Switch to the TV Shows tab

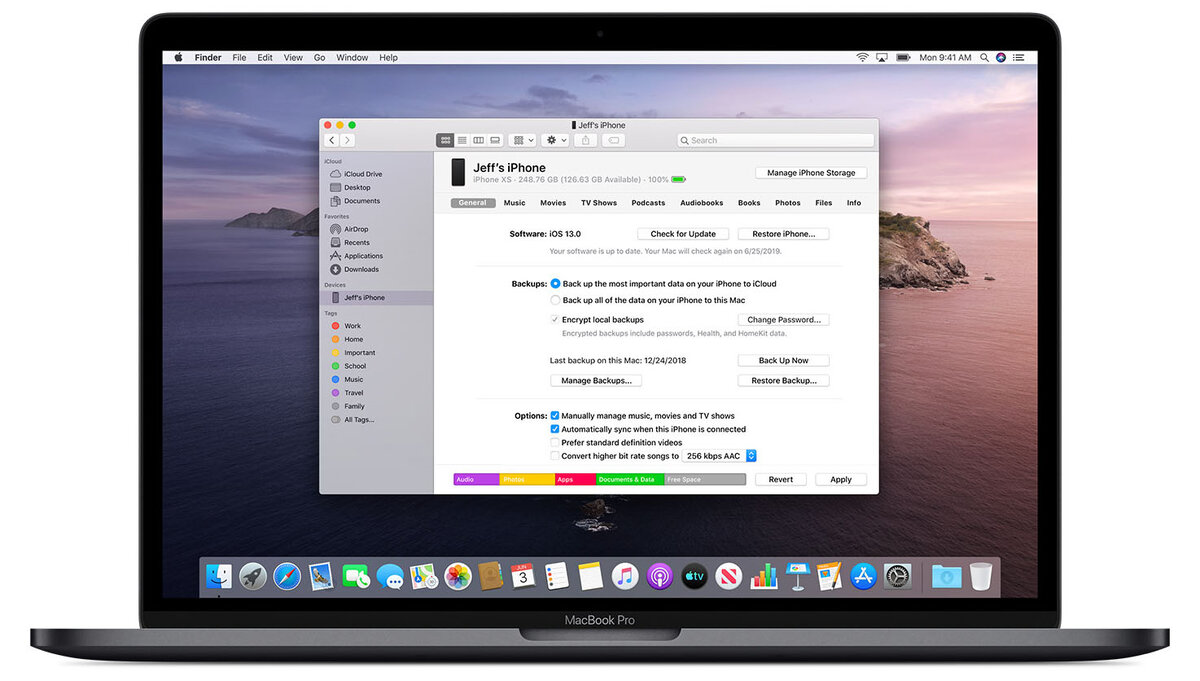coord(599,203)
